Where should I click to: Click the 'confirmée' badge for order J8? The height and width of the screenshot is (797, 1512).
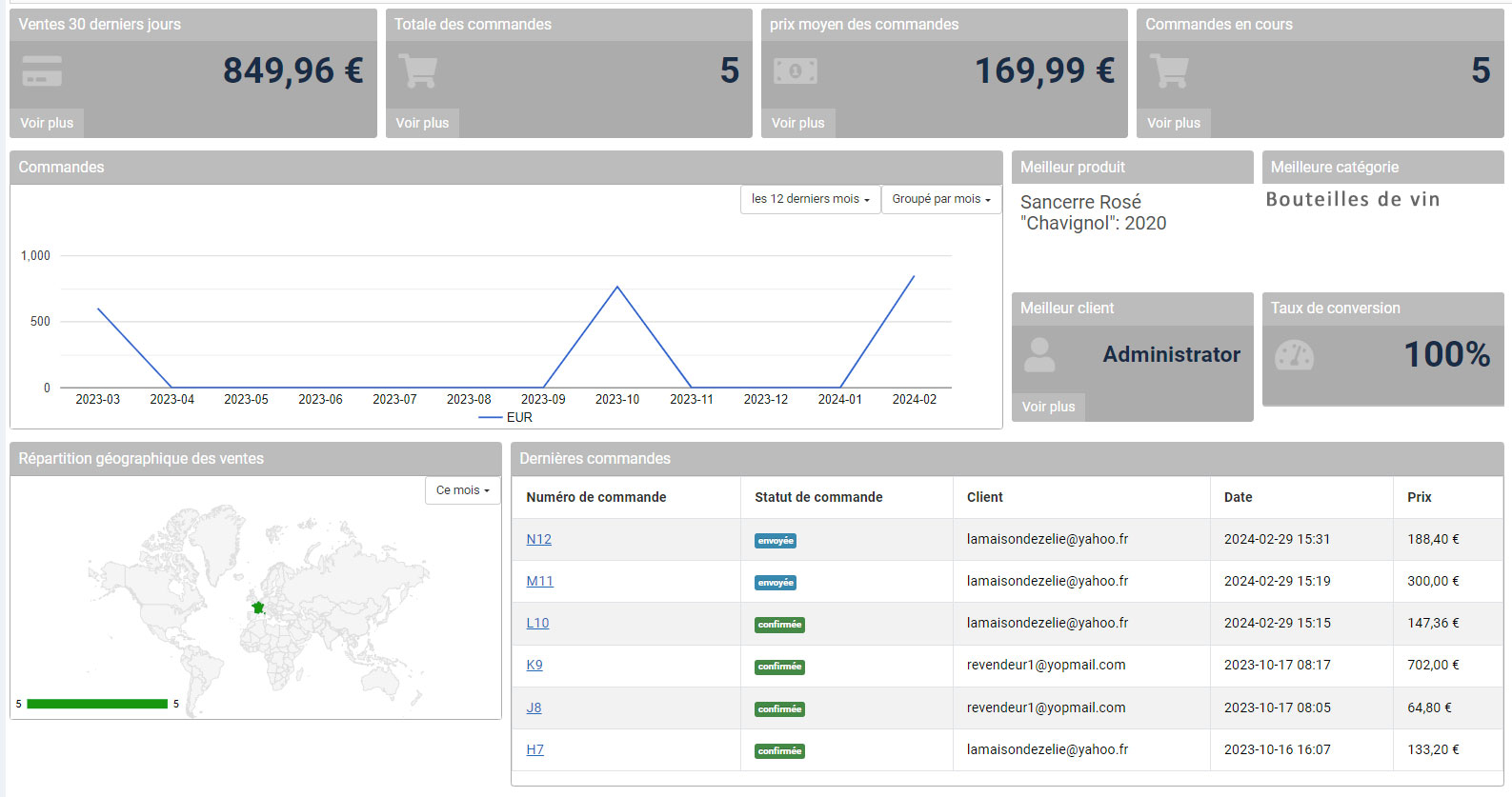point(779,709)
